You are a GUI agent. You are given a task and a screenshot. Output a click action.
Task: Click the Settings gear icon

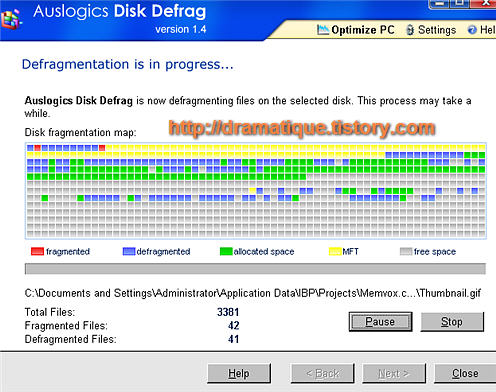(x=410, y=30)
